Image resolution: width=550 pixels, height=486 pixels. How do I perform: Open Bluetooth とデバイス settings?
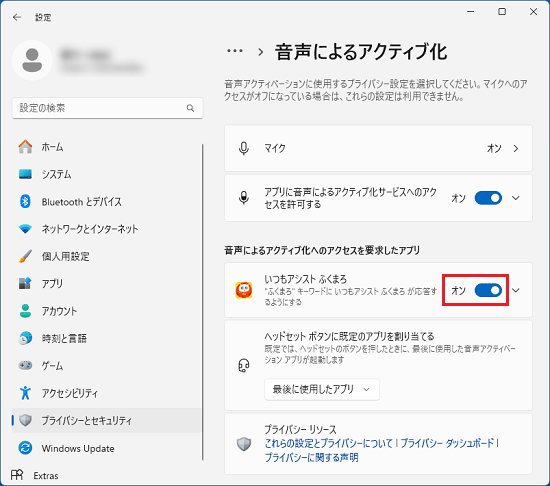coord(107,202)
